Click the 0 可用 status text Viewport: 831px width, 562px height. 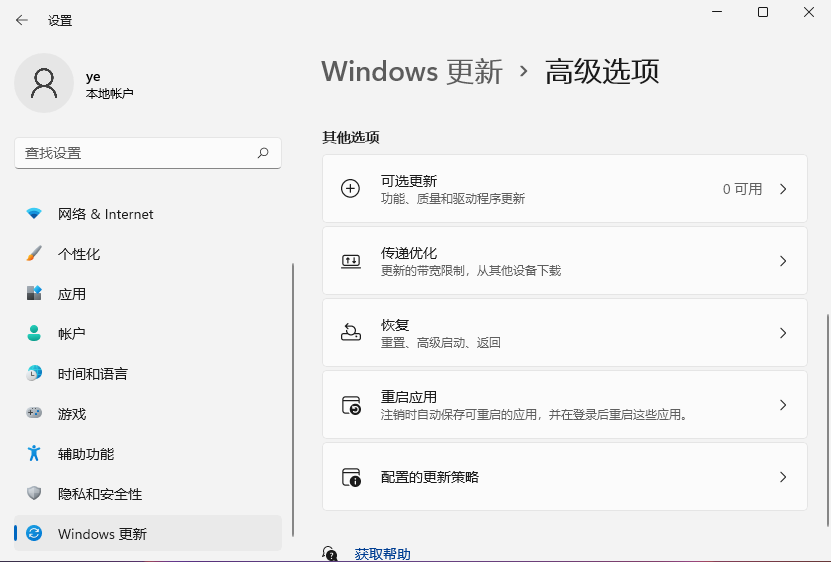[x=742, y=189]
